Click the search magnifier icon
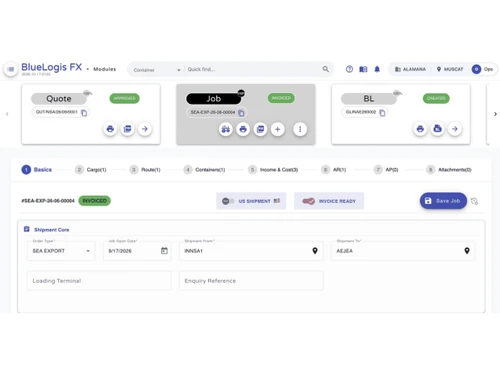500x375 pixels. [325, 69]
